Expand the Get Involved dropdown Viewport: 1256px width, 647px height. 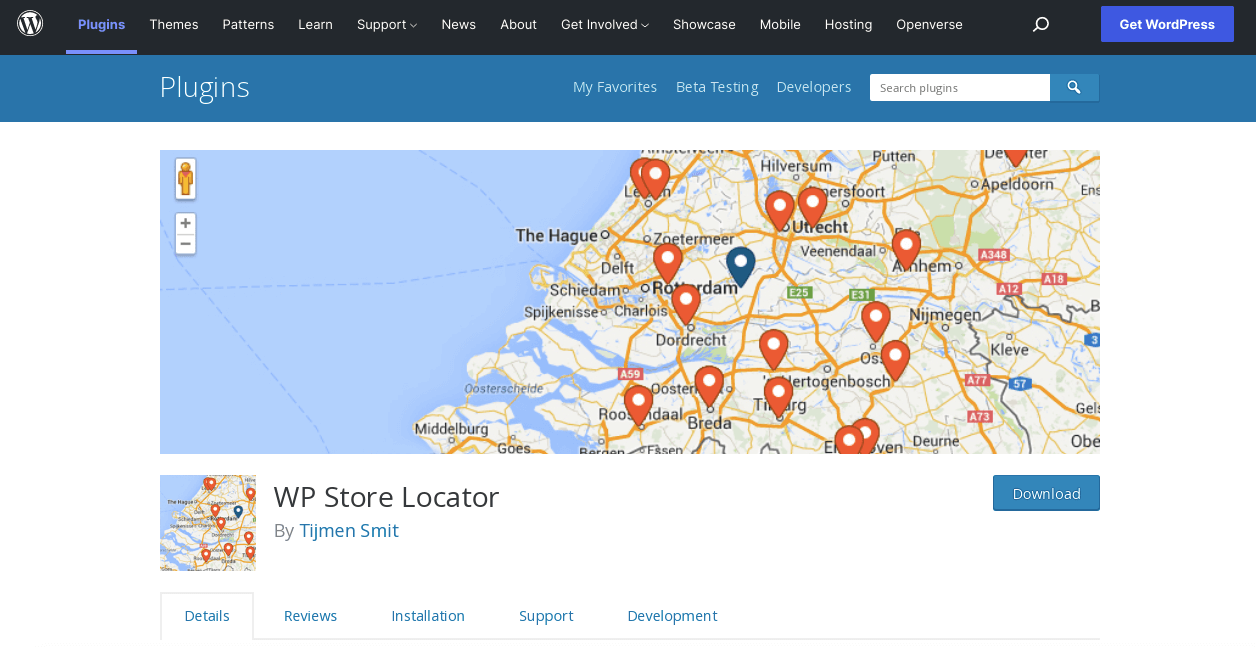tap(604, 24)
